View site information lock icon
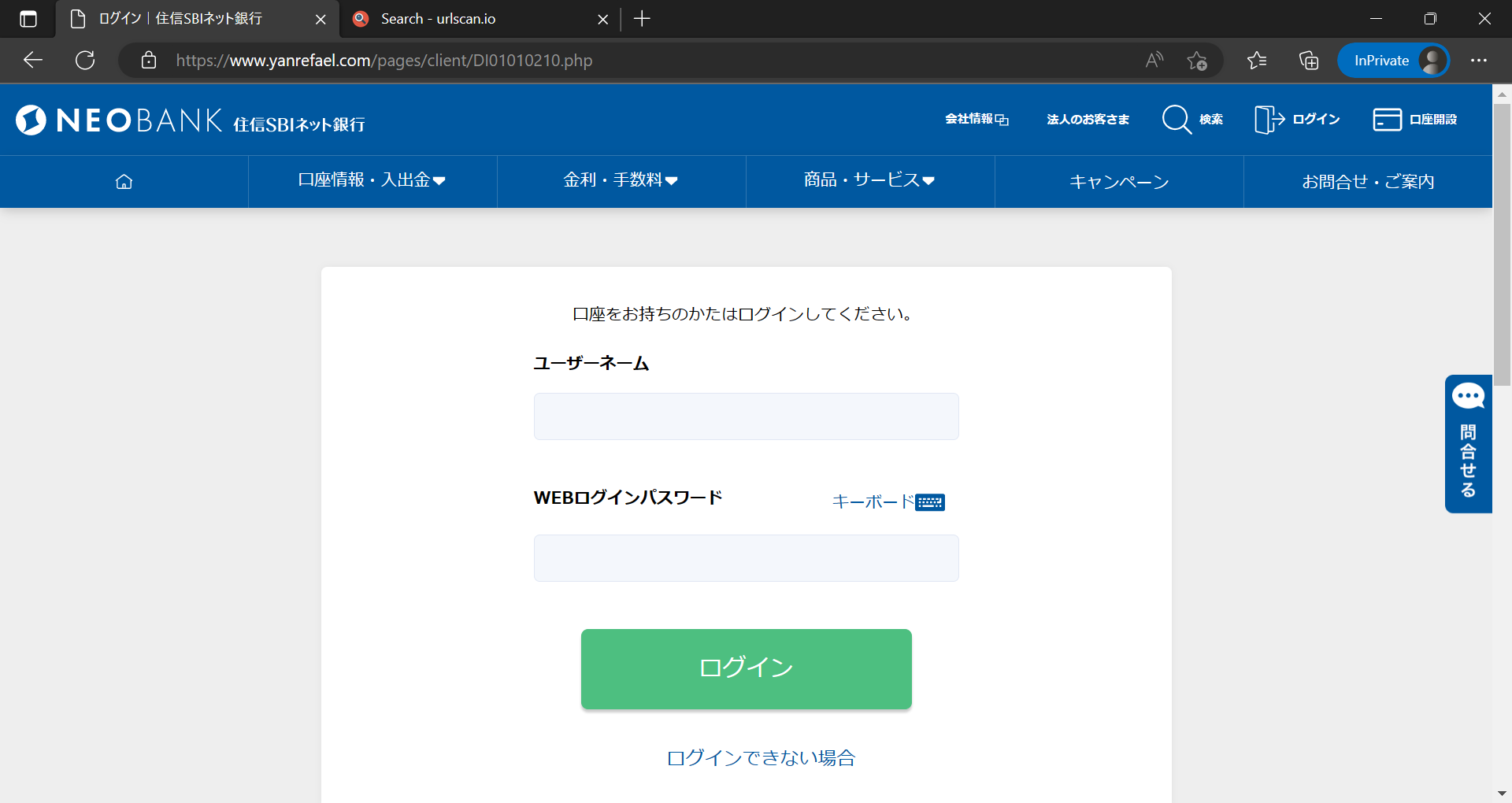Image resolution: width=1512 pixels, height=803 pixels. tap(149, 61)
